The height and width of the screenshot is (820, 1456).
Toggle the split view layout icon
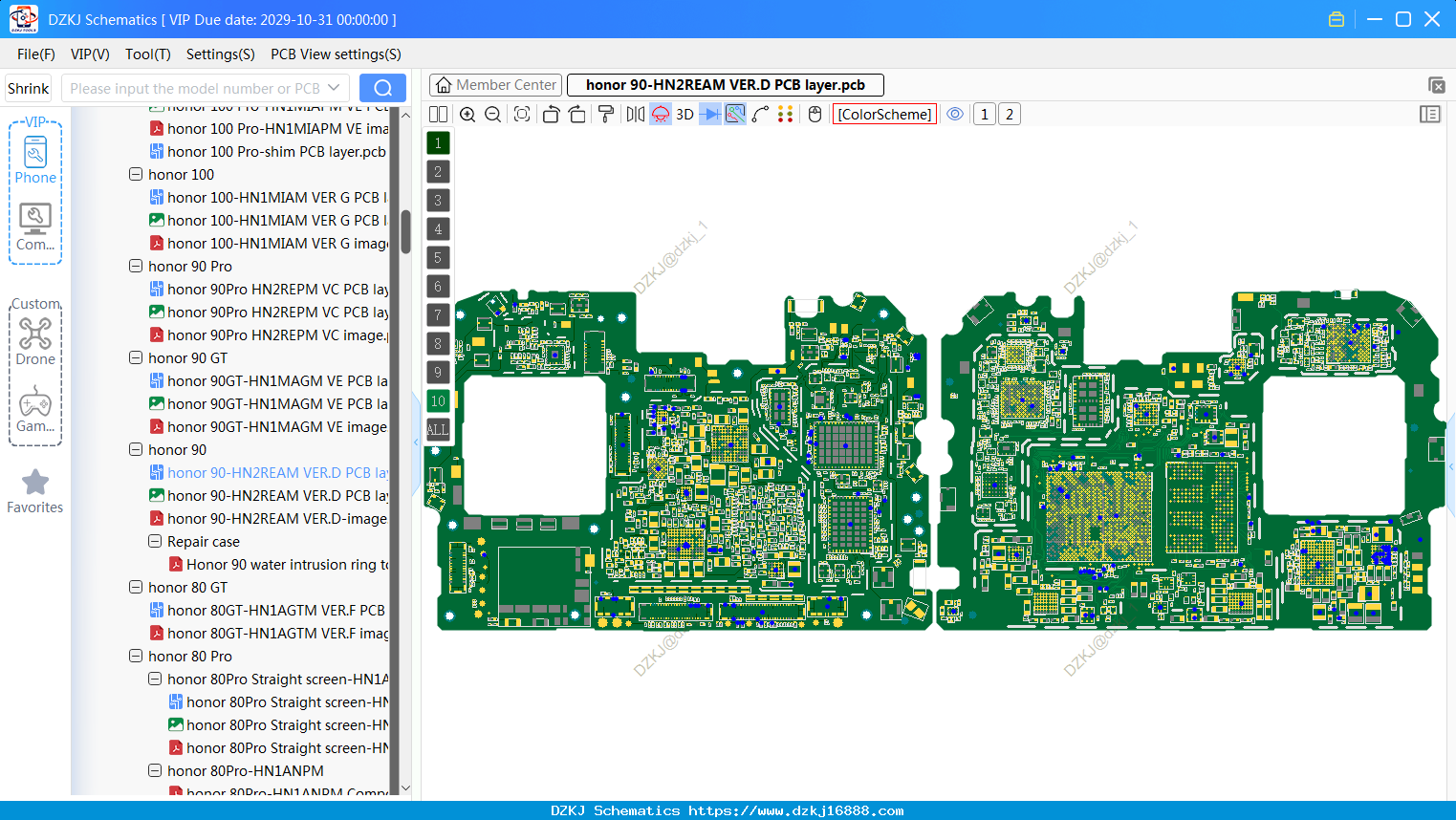click(439, 115)
